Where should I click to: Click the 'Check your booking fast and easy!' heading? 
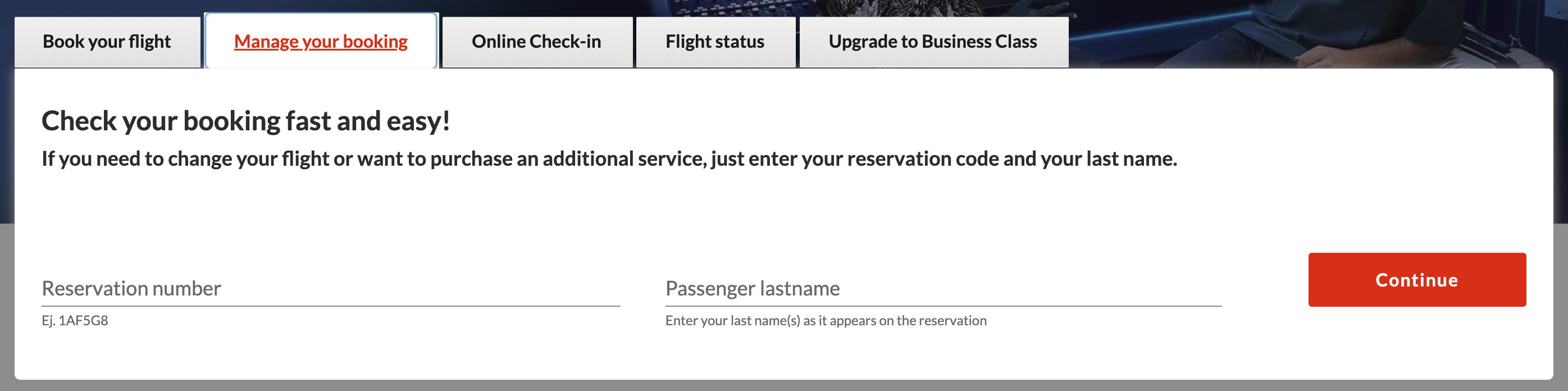click(x=246, y=121)
